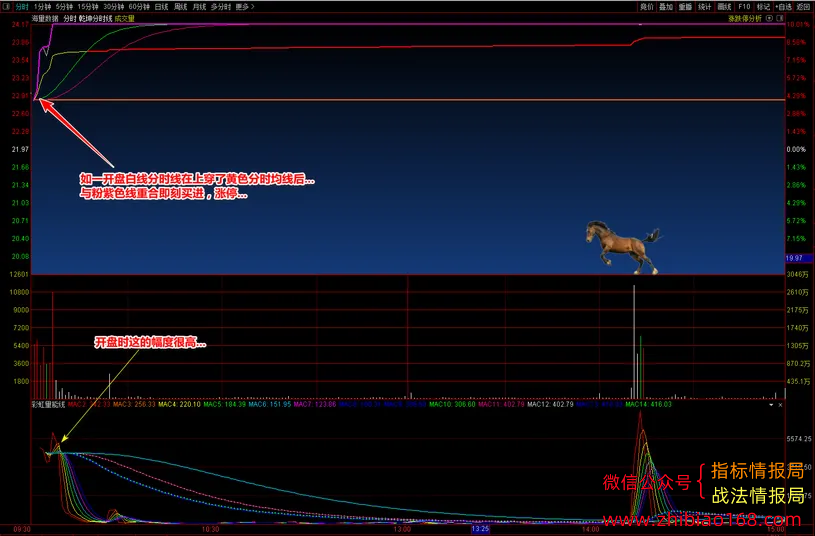
Task: Click the 乾坤分时线 indicator label
Action: coord(95,19)
